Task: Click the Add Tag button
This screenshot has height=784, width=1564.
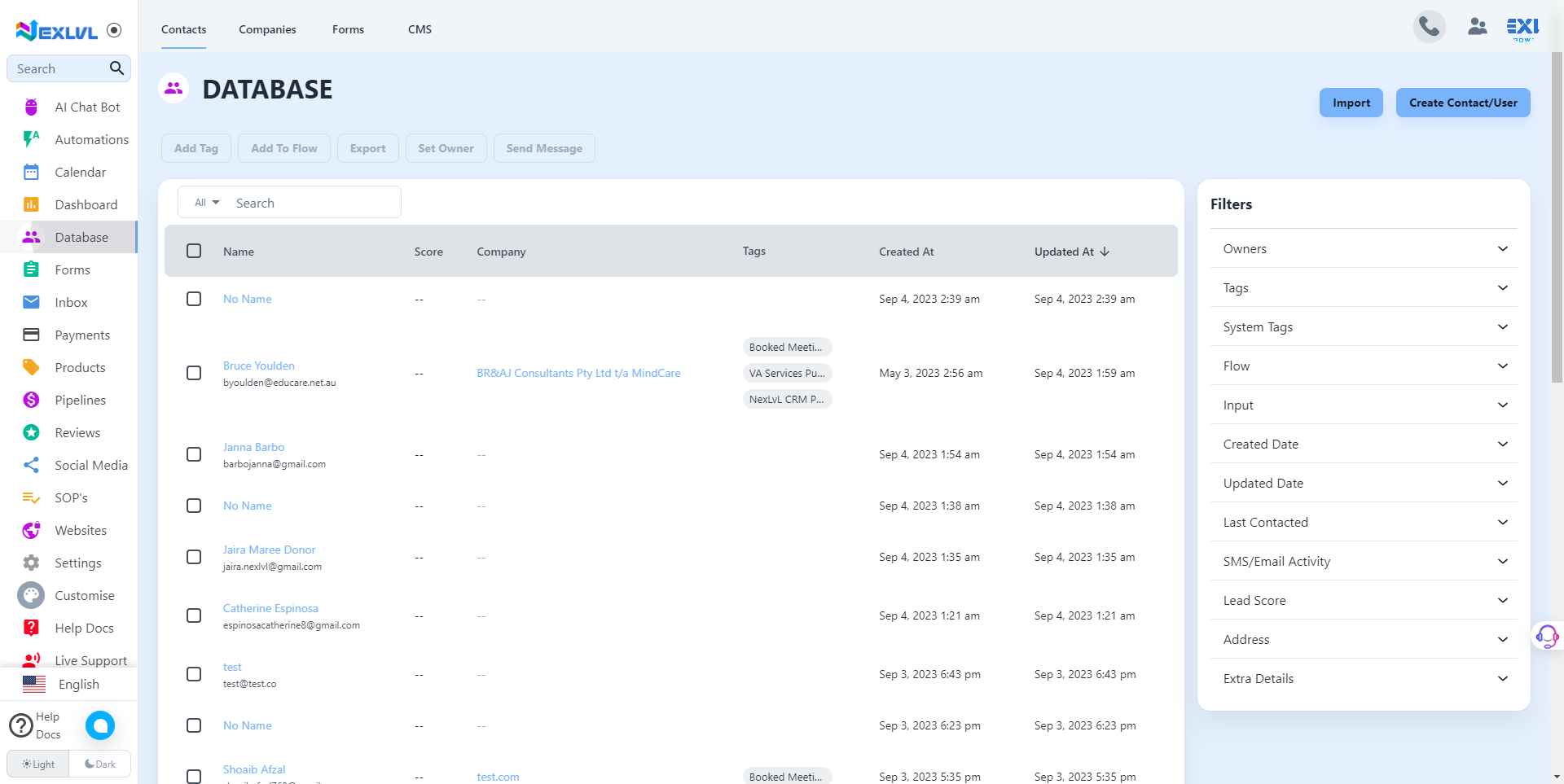Action: click(196, 148)
